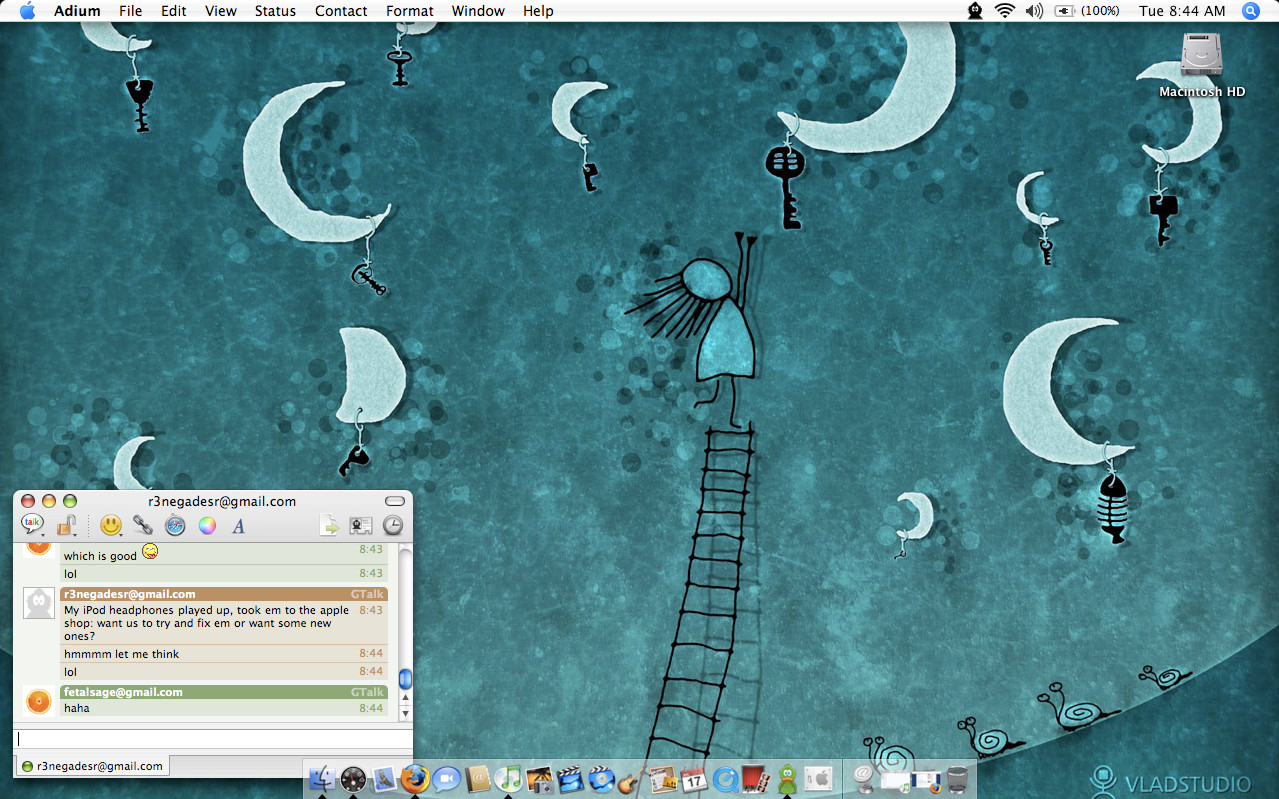Click the tongue-out emoticon in the chat
Screen dimensions: 1279x799
pyautogui.click(x=150, y=551)
